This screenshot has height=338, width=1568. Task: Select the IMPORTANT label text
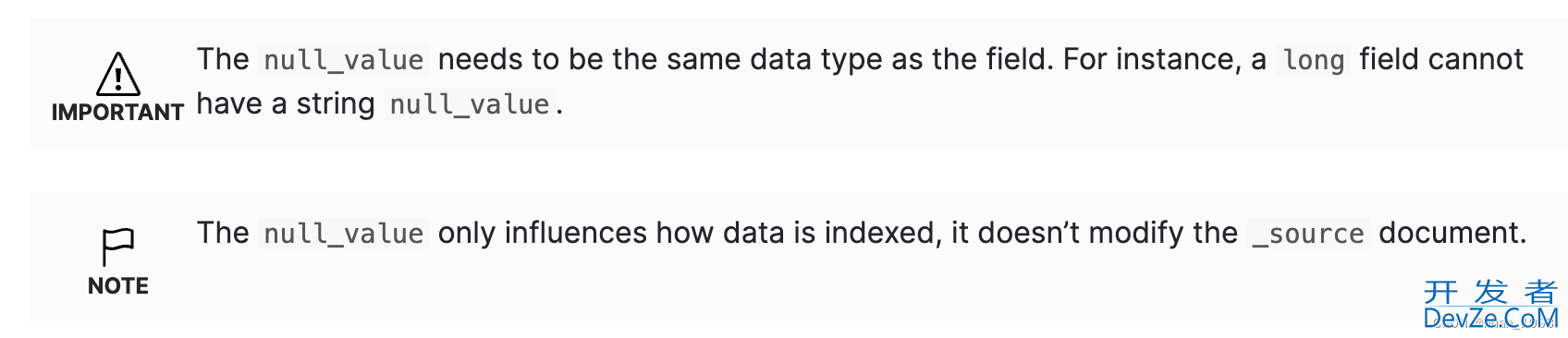click(118, 113)
